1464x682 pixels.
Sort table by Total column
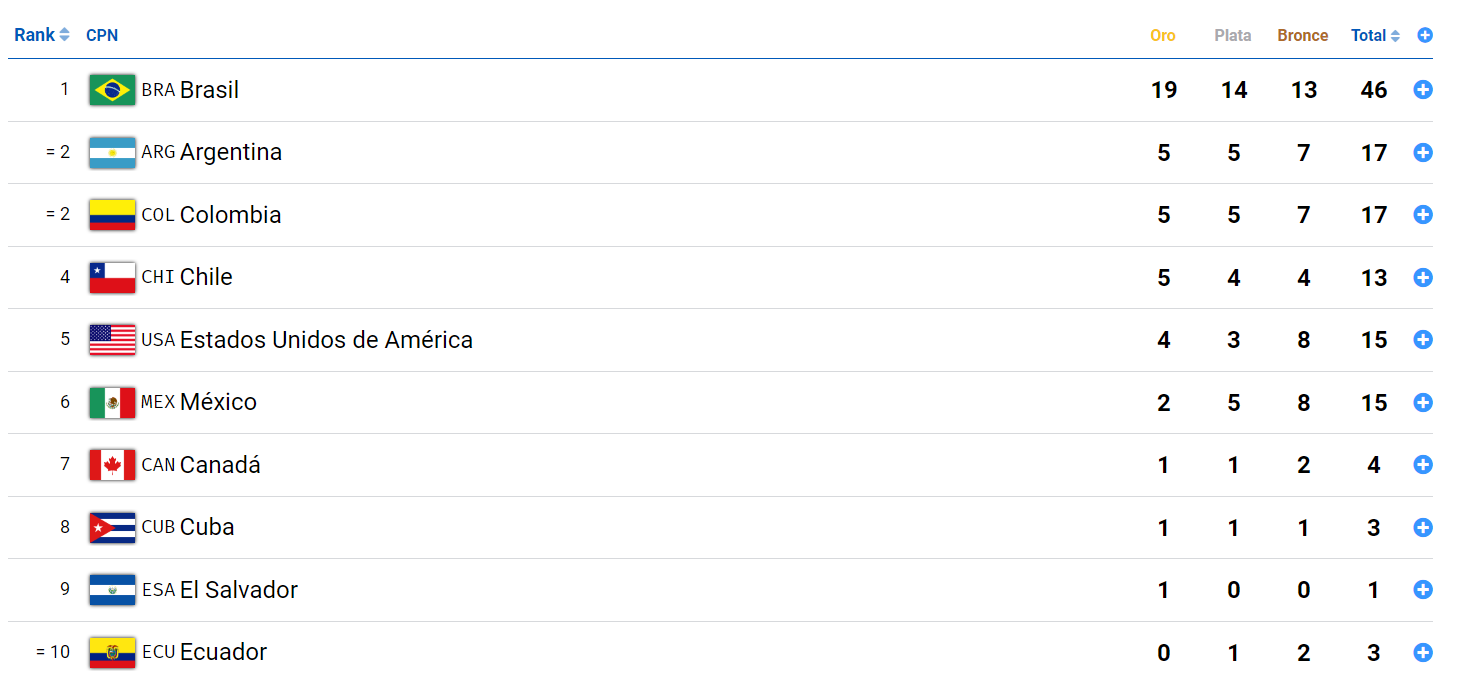1375,35
